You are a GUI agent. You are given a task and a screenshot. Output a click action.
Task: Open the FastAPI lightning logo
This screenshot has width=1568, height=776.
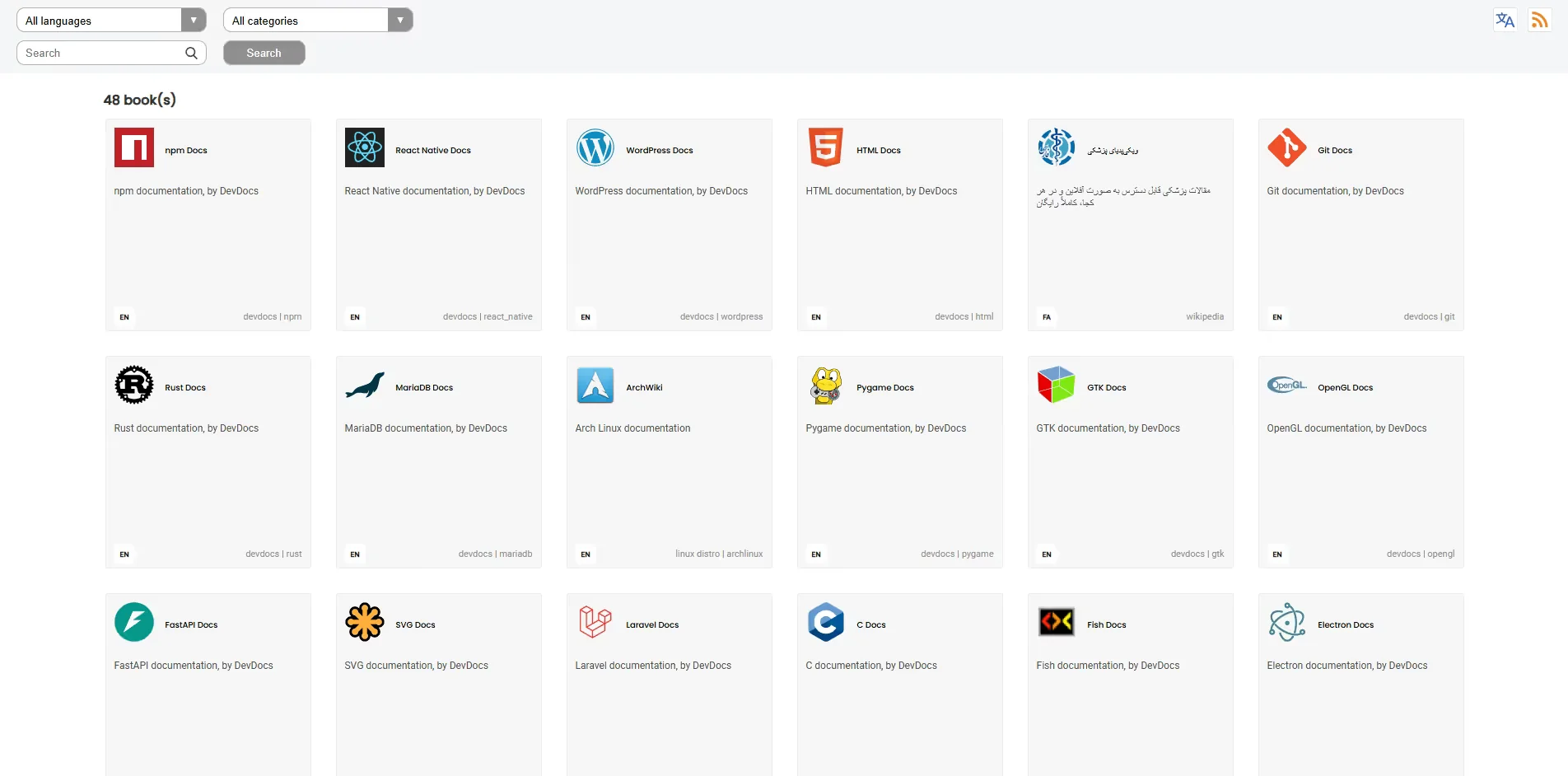(x=134, y=622)
